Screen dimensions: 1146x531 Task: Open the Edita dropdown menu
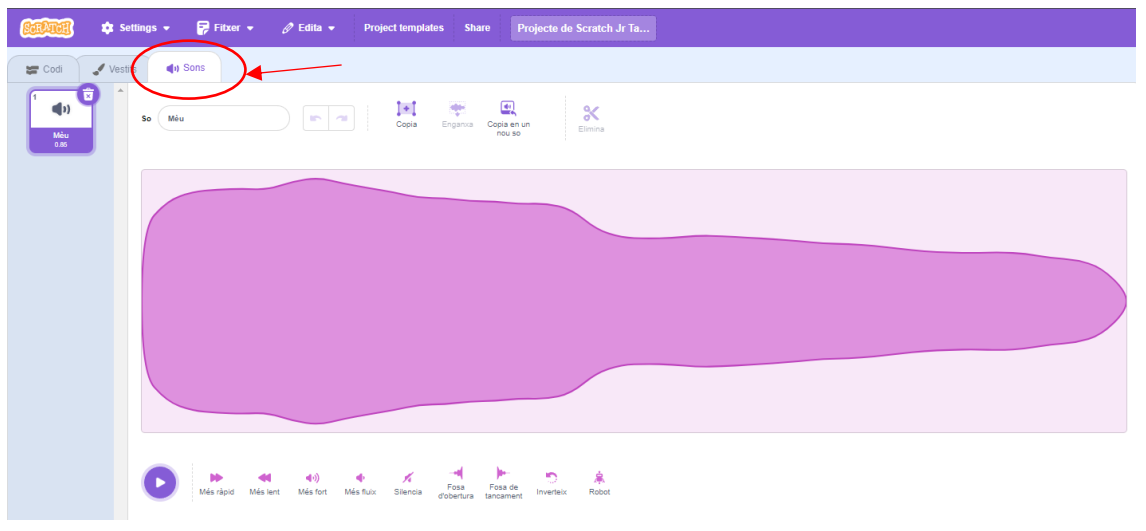pyautogui.click(x=309, y=28)
